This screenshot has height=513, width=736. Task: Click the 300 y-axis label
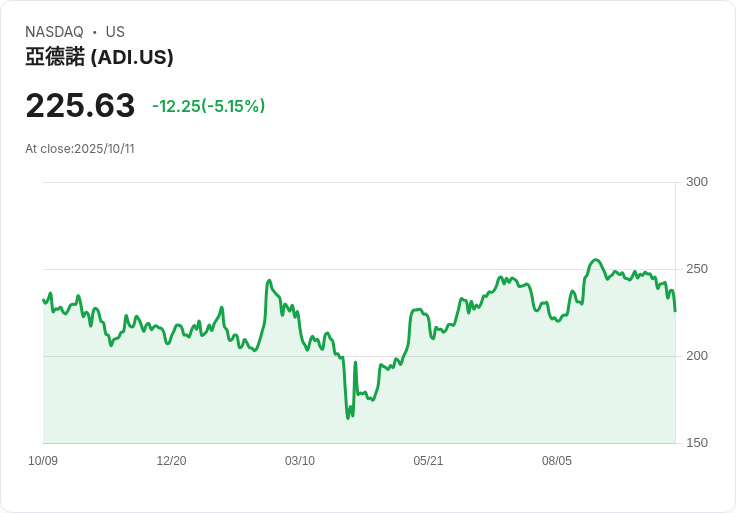(697, 182)
